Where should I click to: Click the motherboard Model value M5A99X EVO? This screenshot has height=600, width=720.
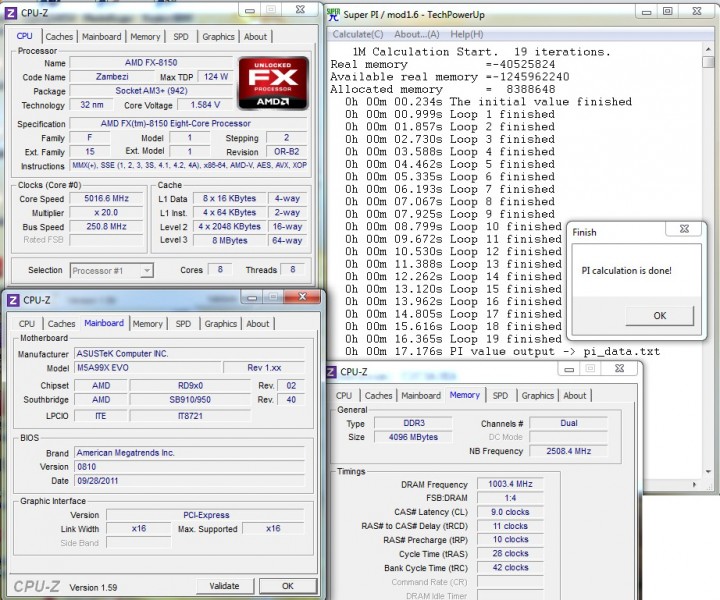point(147,368)
